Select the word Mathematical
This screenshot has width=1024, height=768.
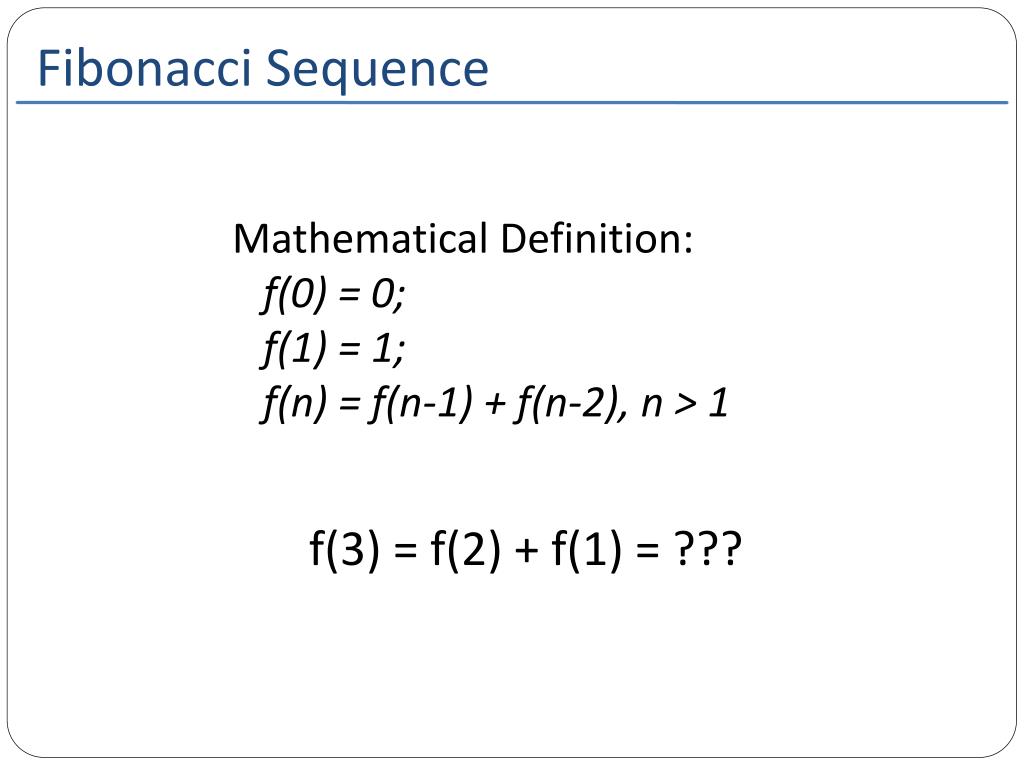pyautogui.click(x=360, y=238)
